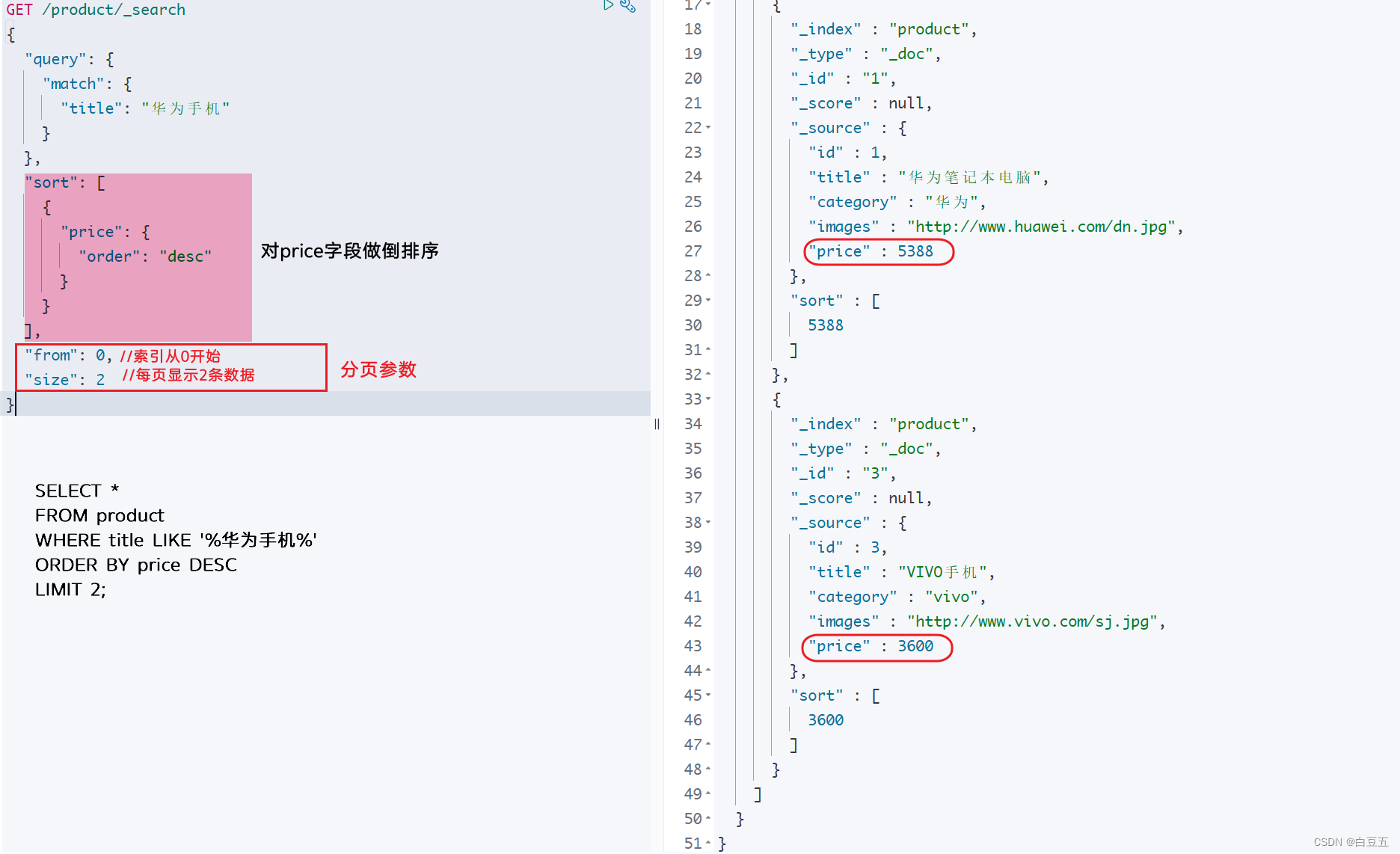The height and width of the screenshot is (854, 1400).
Task: Click "_id" : "1" on line 20
Action: (843, 79)
